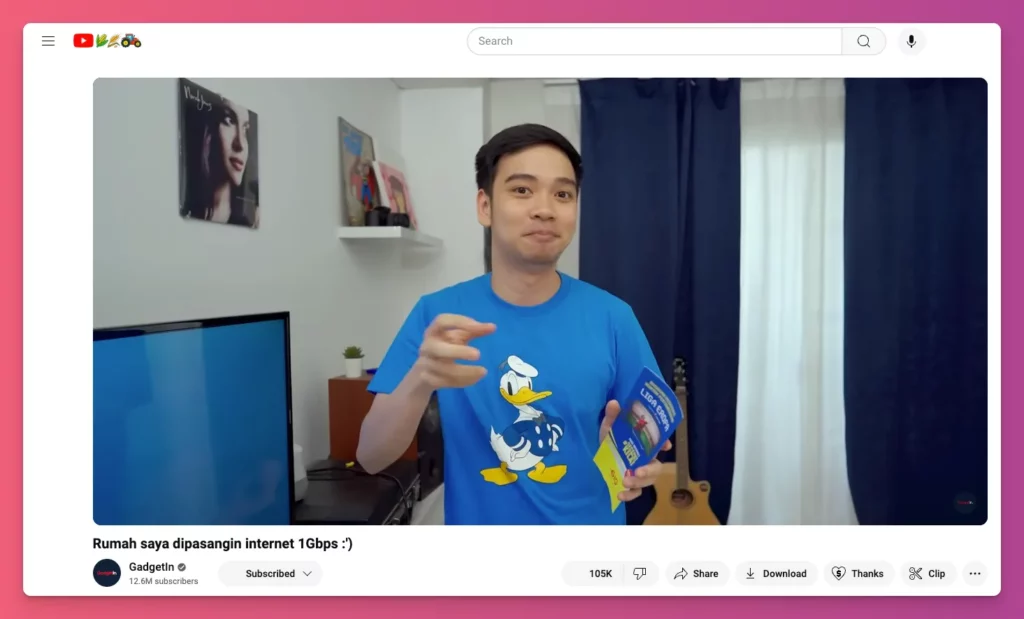Open the three-dot more actions menu
1024x619 pixels.
click(x=975, y=574)
